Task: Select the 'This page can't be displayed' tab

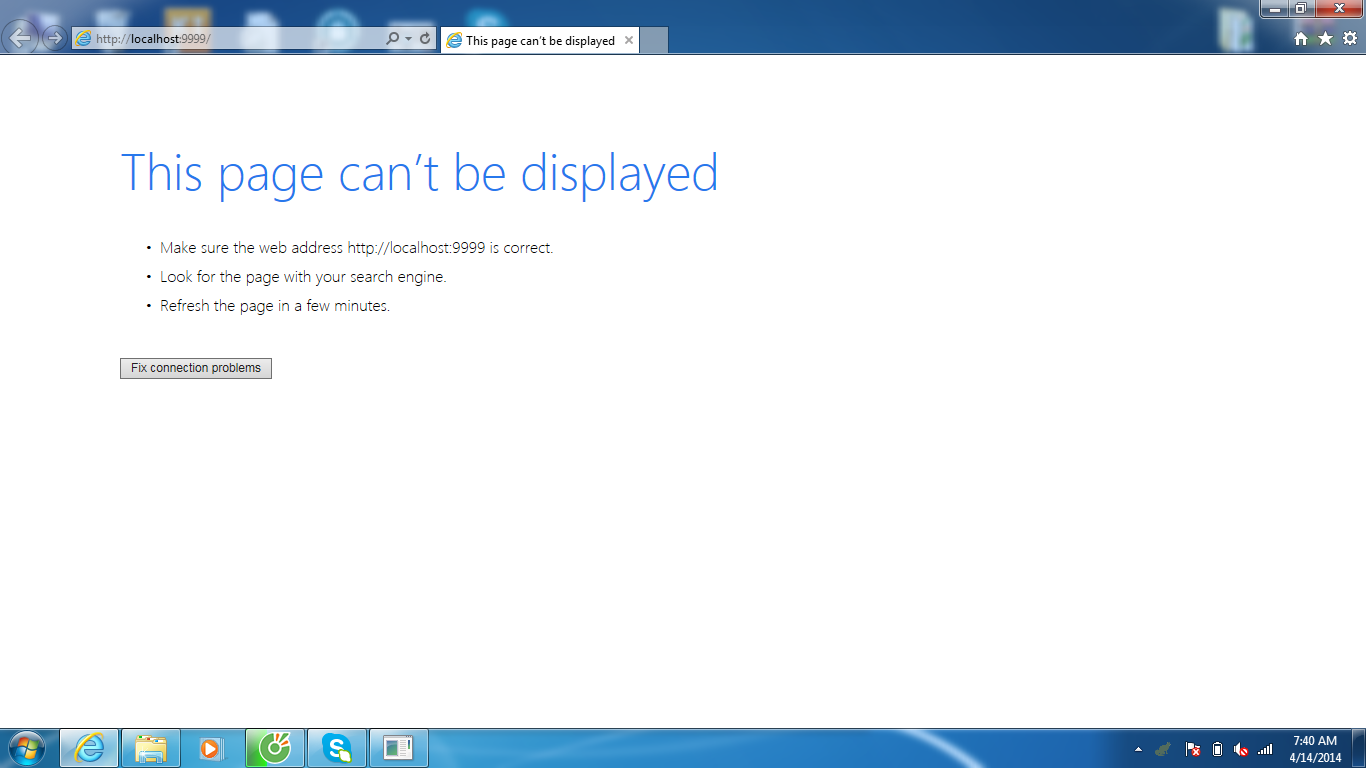Action: pyautogui.click(x=540, y=40)
